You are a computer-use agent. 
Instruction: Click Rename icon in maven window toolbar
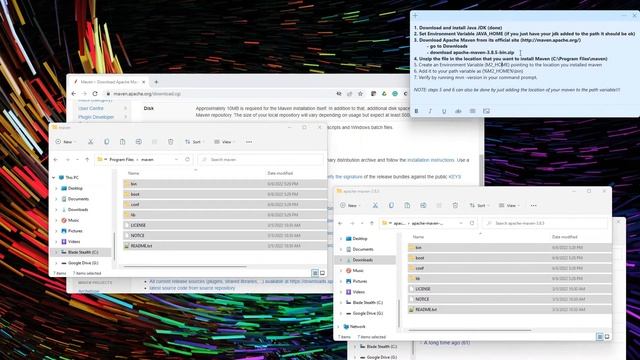pos(139,142)
